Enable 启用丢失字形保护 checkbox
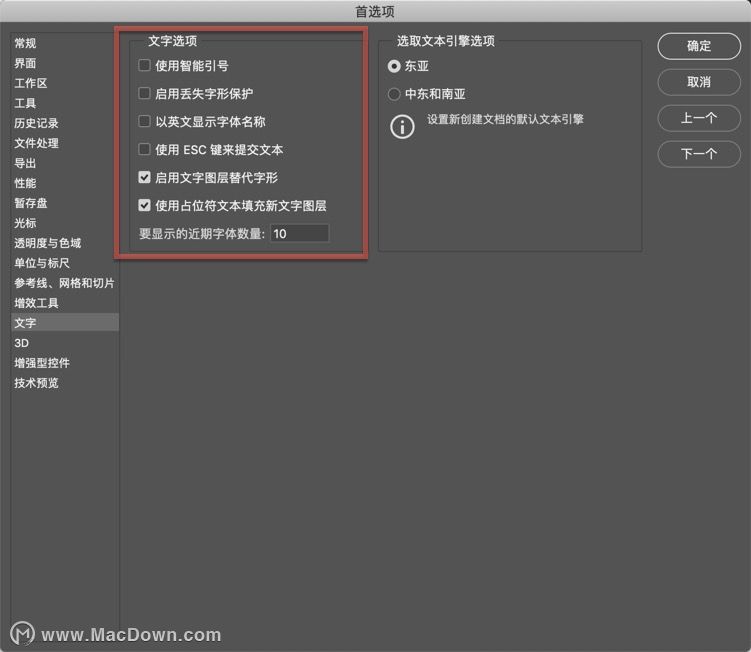751x652 pixels. (x=144, y=93)
